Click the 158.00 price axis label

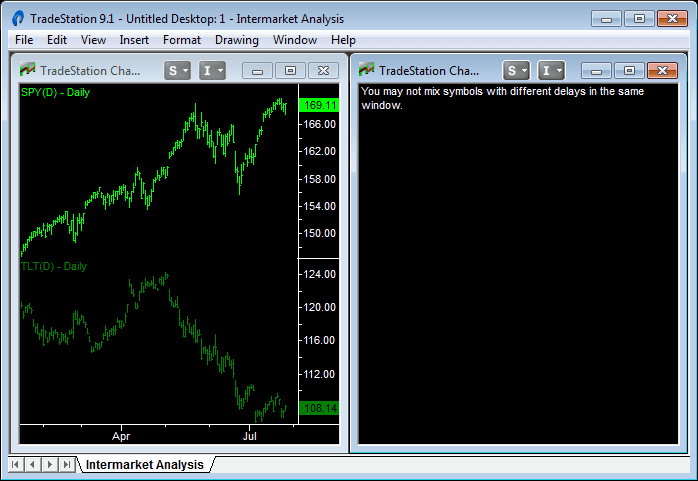point(320,179)
